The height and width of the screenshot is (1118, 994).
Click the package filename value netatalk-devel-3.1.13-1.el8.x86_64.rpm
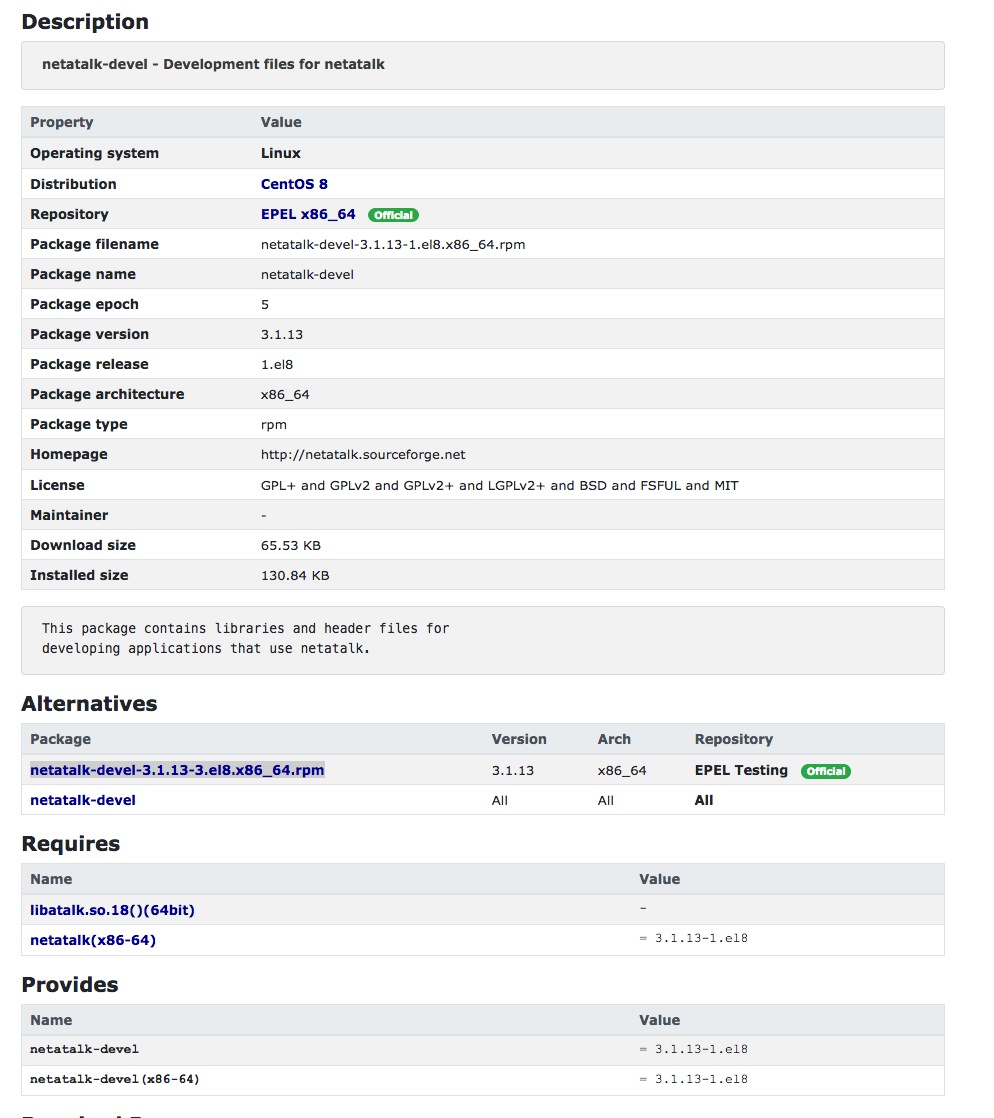tap(393, 244)
